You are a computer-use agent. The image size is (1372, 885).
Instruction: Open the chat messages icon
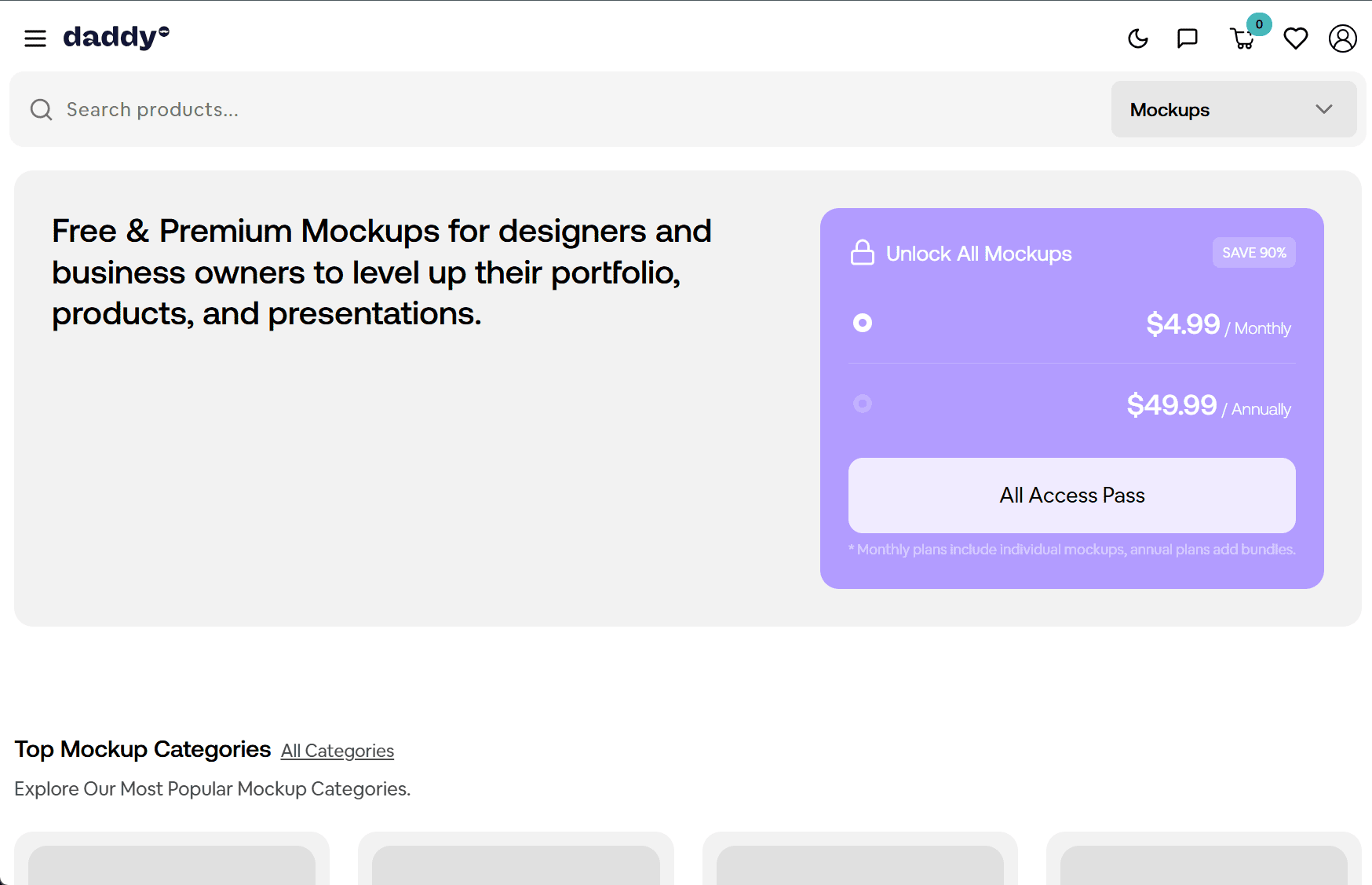tap(1187, 38)
